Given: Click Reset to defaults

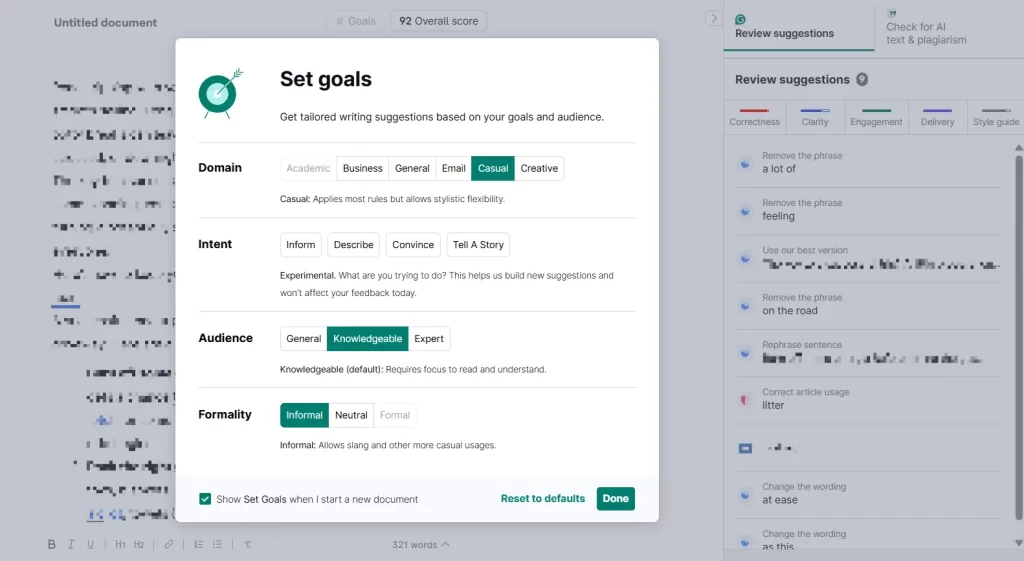Looking at the screenshot, I should (543, 499).
